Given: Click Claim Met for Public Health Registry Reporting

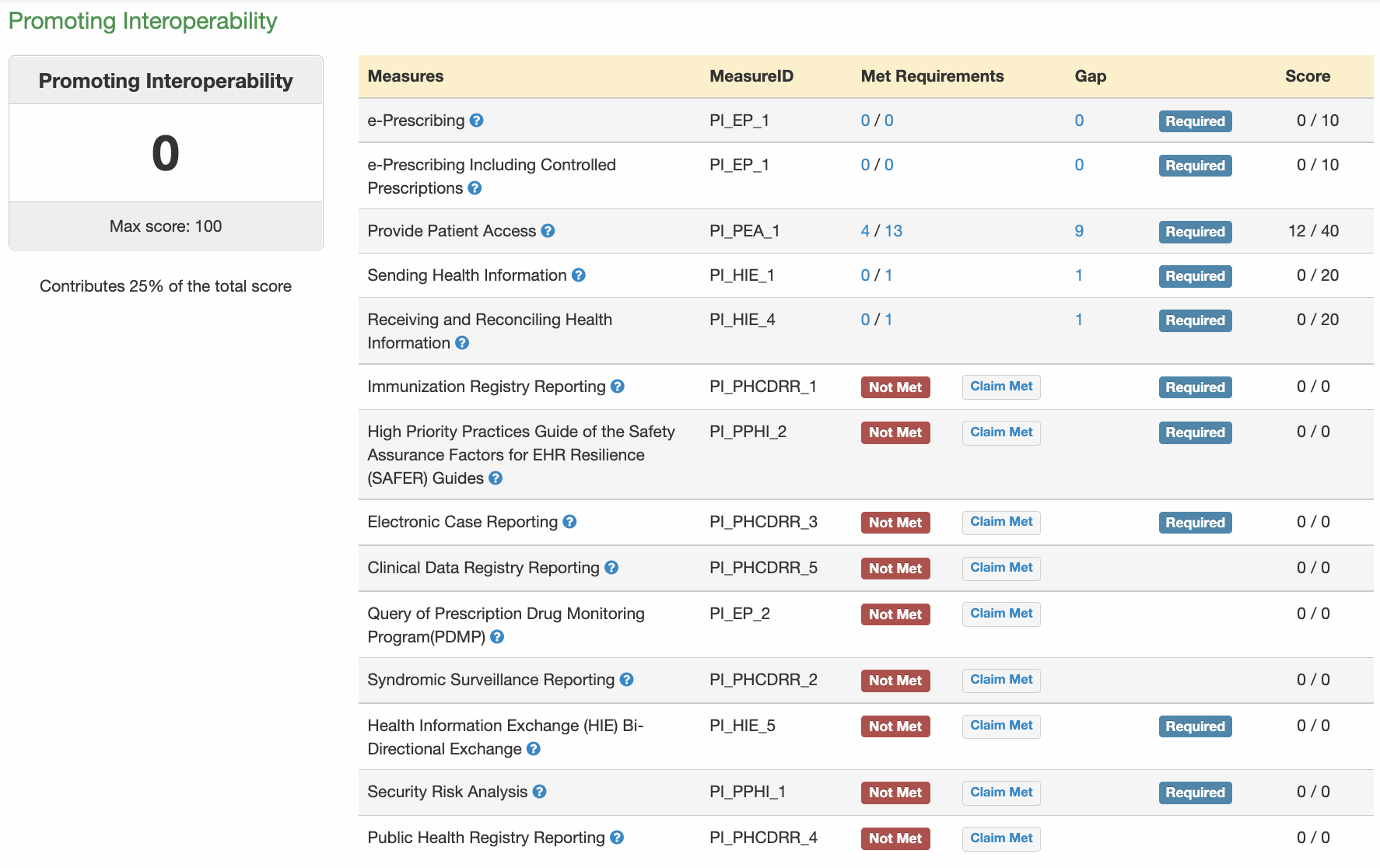Looking at the screenshot, I should pos(1001,838).
